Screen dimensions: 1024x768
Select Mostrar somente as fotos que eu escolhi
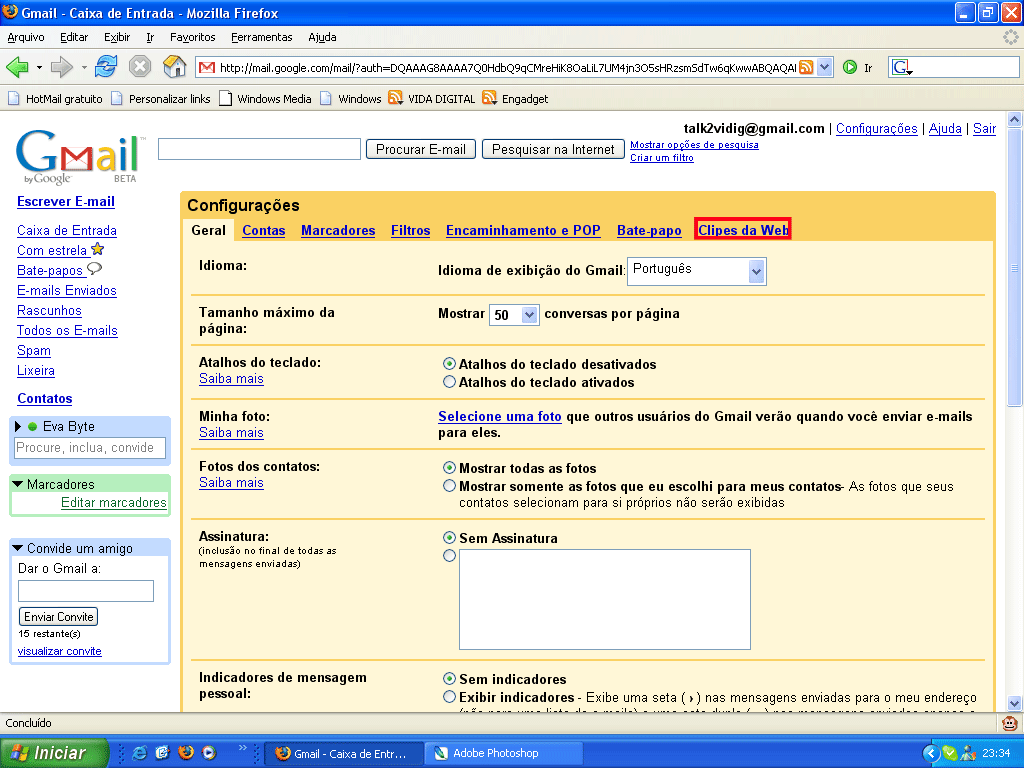449,486
